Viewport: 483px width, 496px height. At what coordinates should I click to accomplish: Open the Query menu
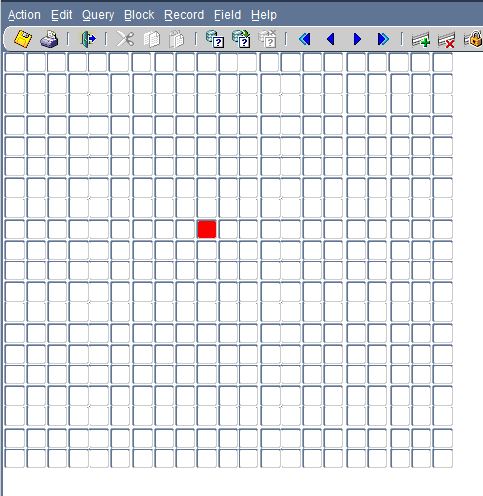[x=98, y=15]
